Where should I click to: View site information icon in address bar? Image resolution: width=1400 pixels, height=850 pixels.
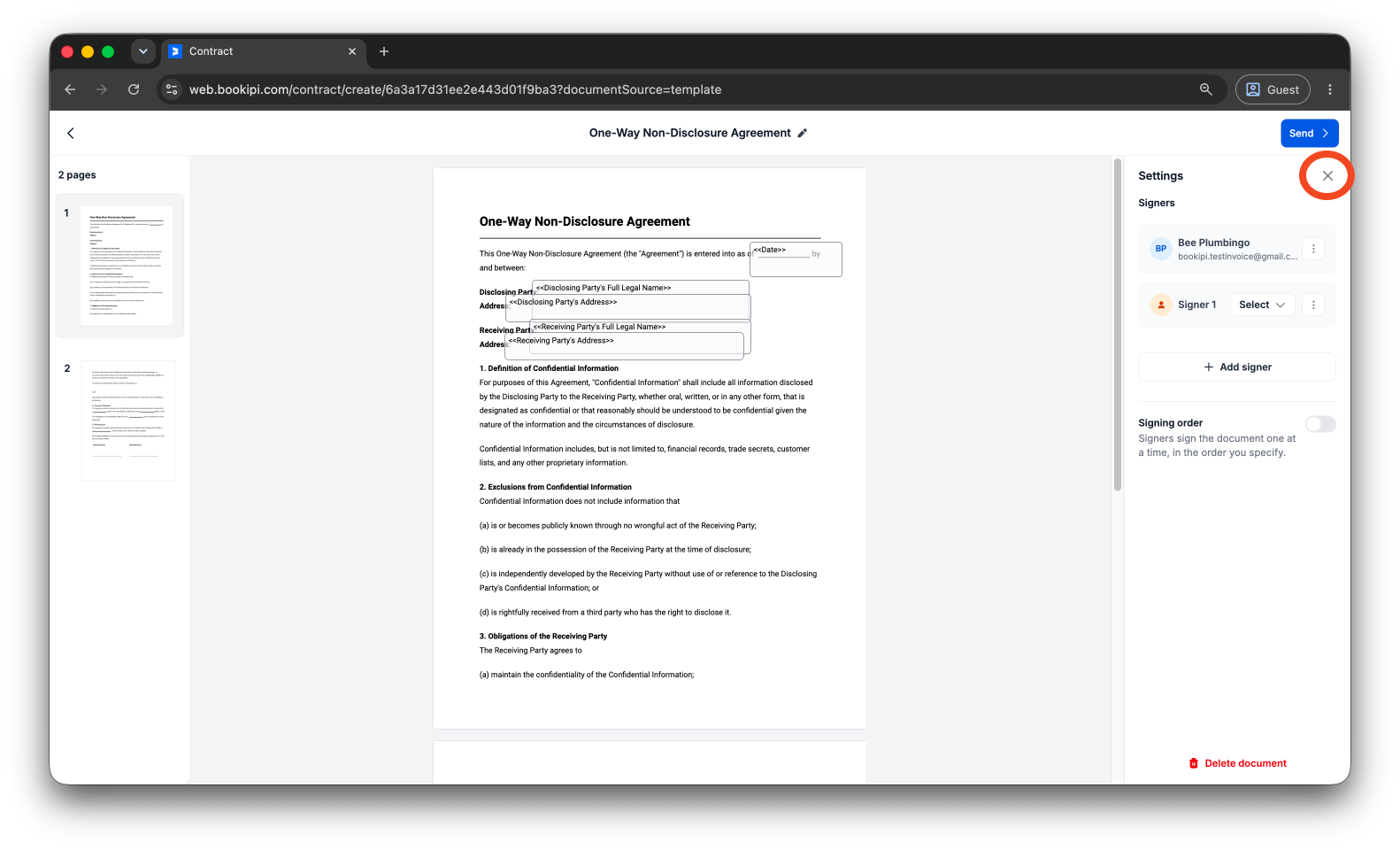click(173, 89)
